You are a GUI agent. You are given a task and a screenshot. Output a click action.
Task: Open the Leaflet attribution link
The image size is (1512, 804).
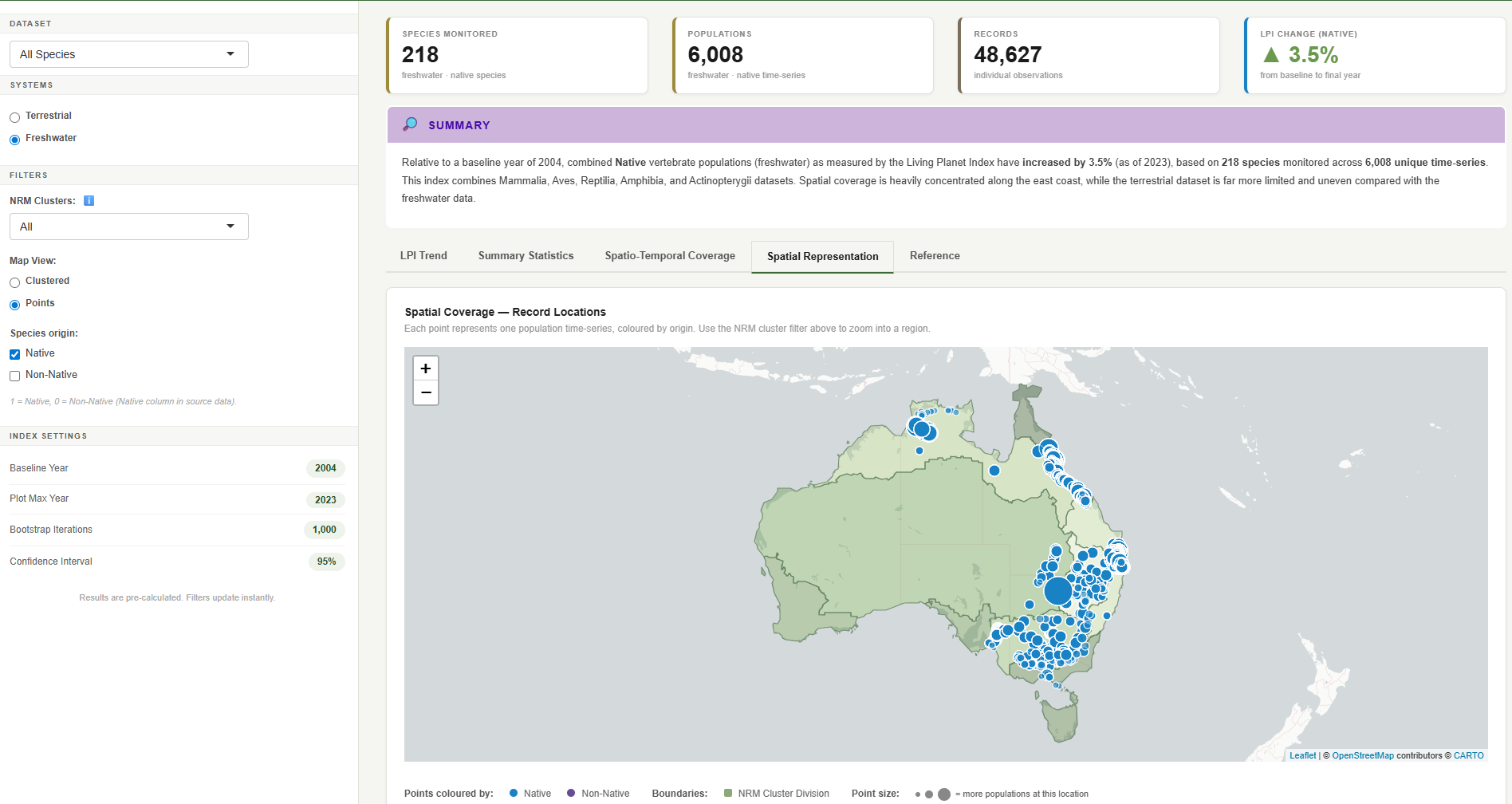point(1302,755)
